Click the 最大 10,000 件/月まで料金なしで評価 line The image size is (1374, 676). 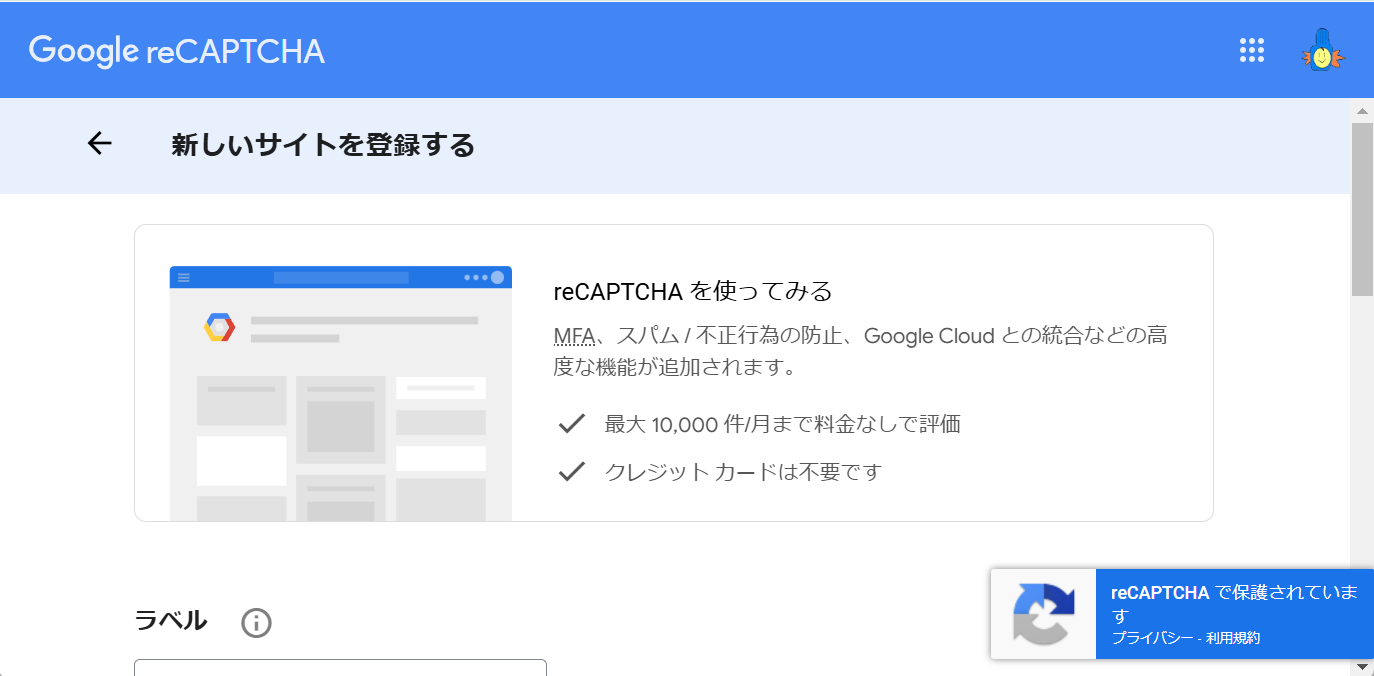[x=782, y=424]
